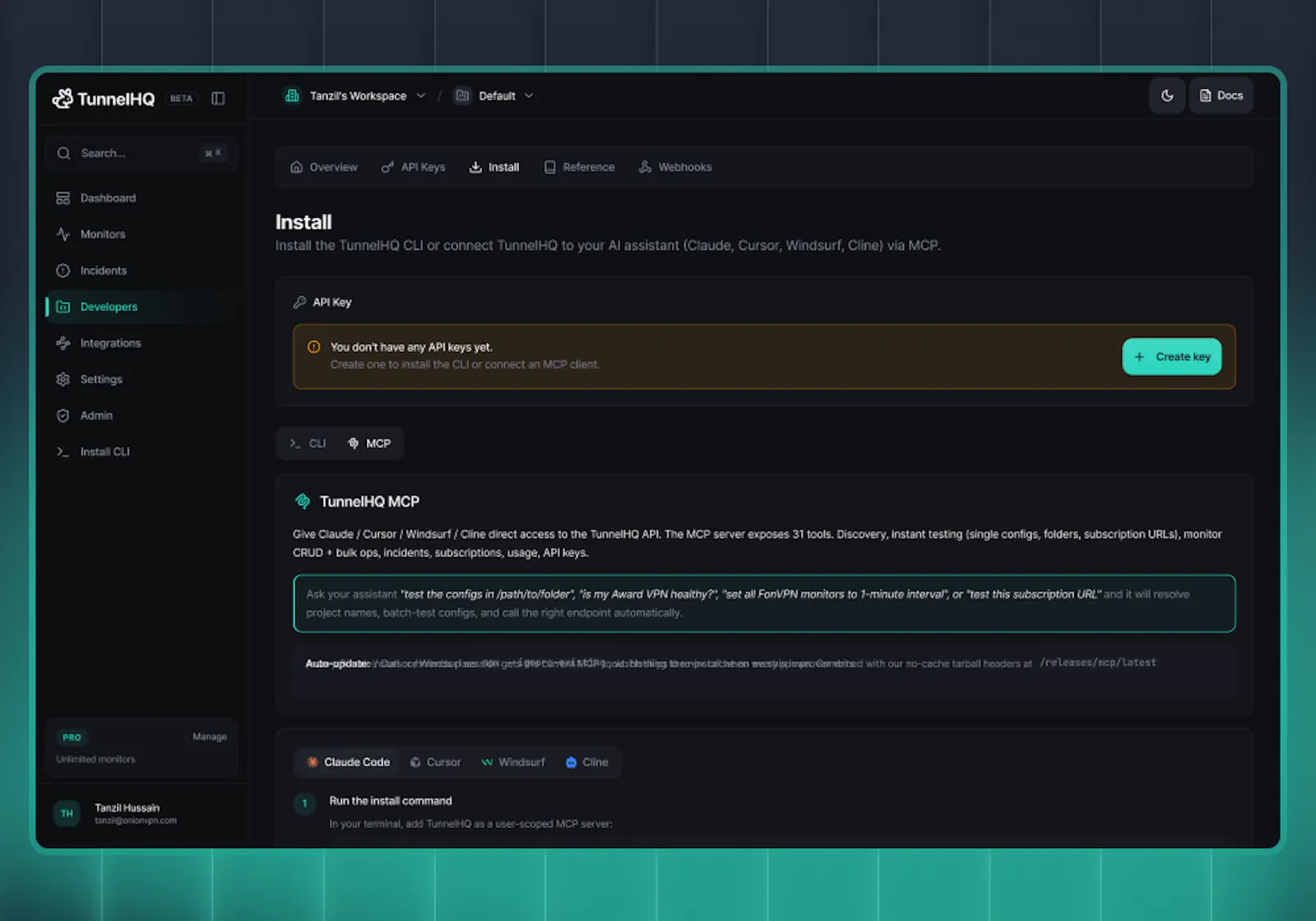
Task: Click the Dashboard sidebar icon
Action: pyautogui.click(x=63, y=198)
